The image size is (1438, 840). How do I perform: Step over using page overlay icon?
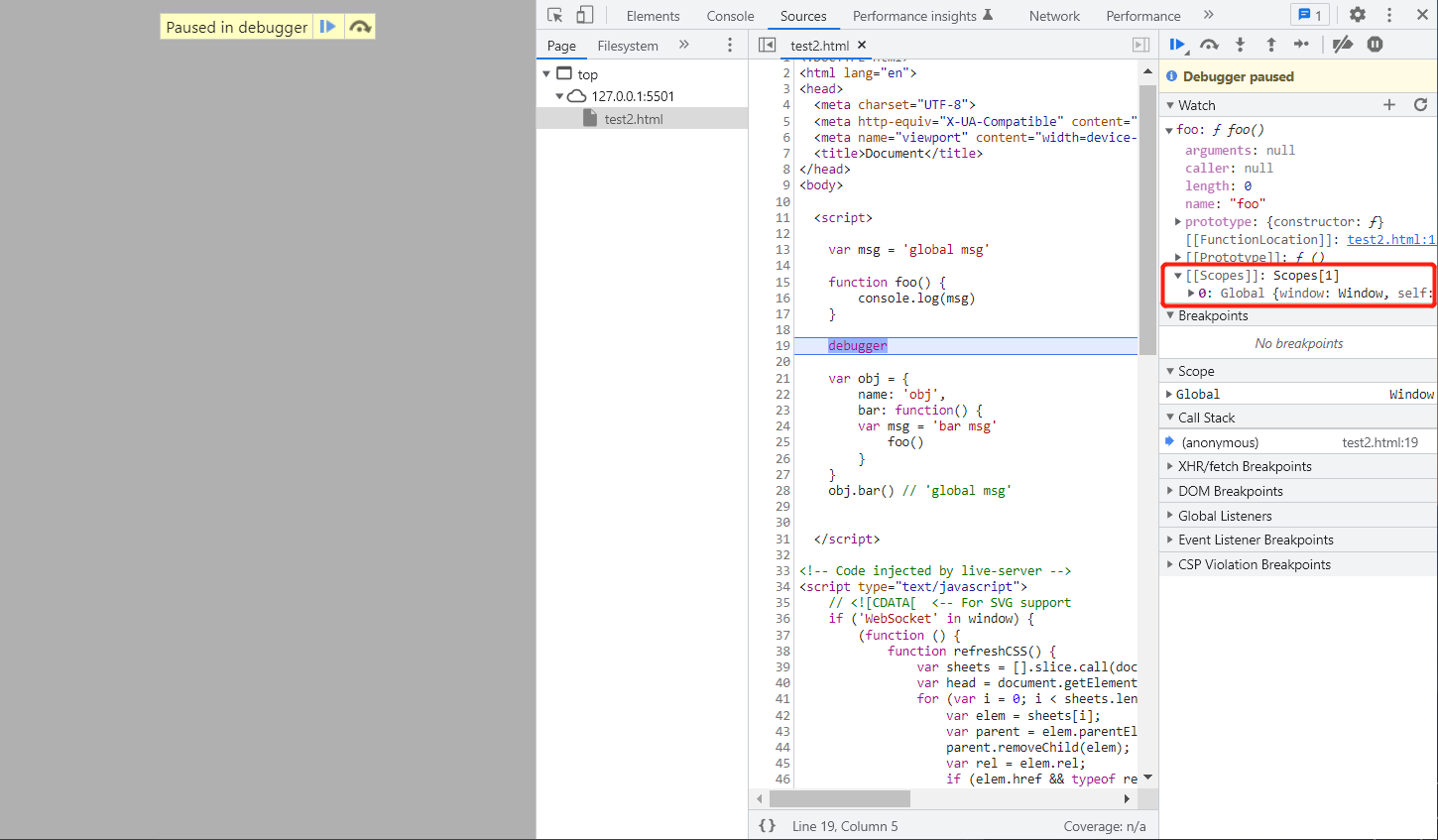click(360, 27)
